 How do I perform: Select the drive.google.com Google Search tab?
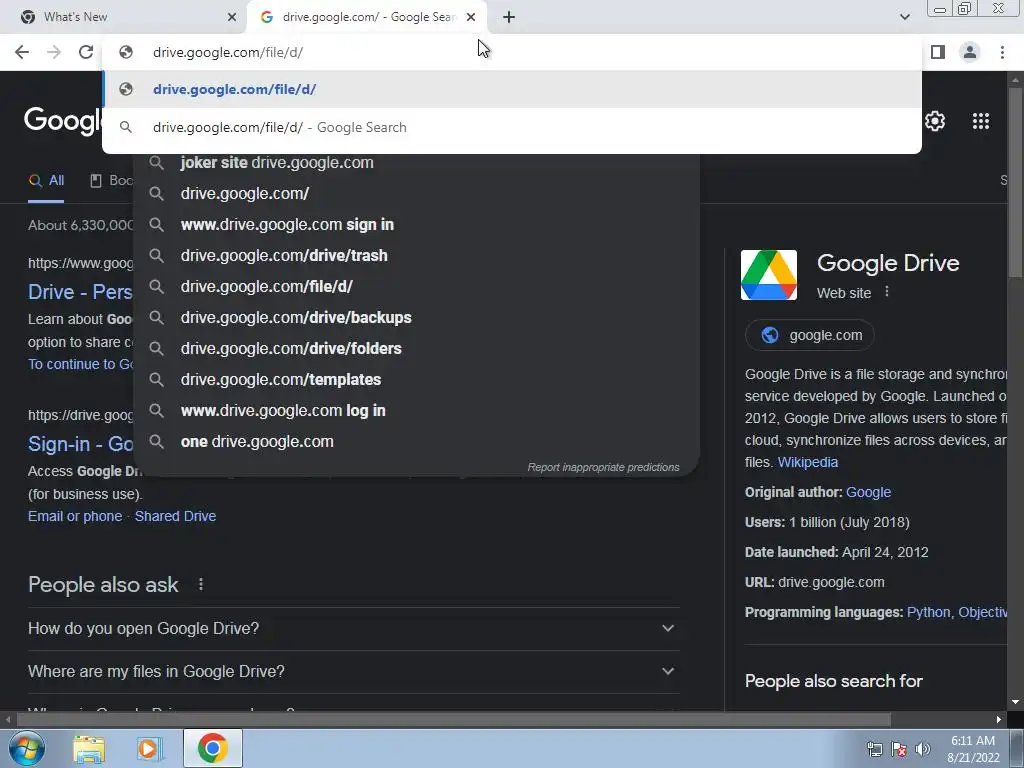[x=368, y=17]
